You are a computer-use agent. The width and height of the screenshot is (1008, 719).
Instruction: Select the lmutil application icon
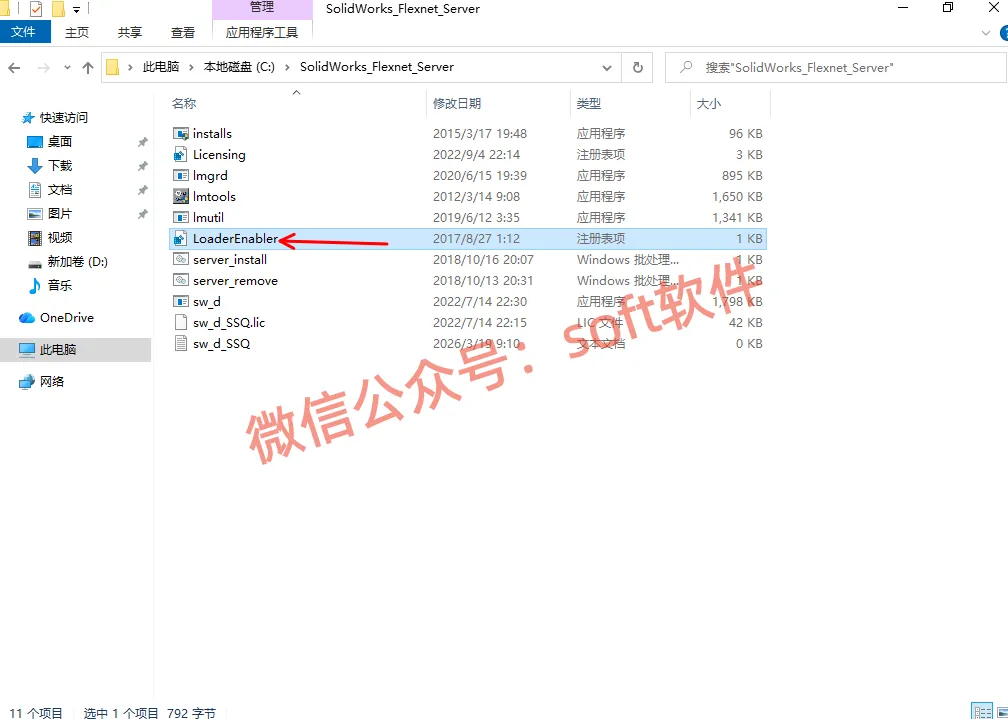(181, 218)
